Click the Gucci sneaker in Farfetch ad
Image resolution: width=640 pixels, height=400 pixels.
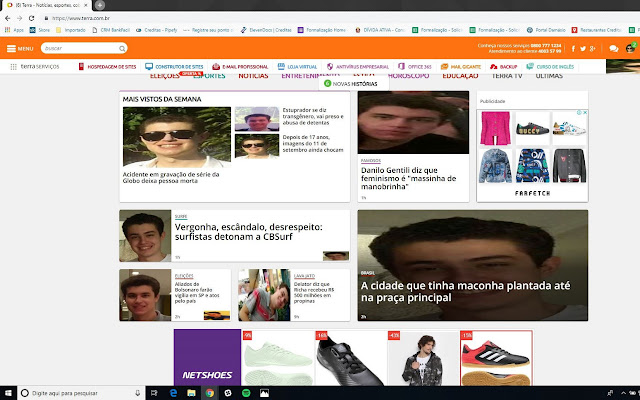532,128
